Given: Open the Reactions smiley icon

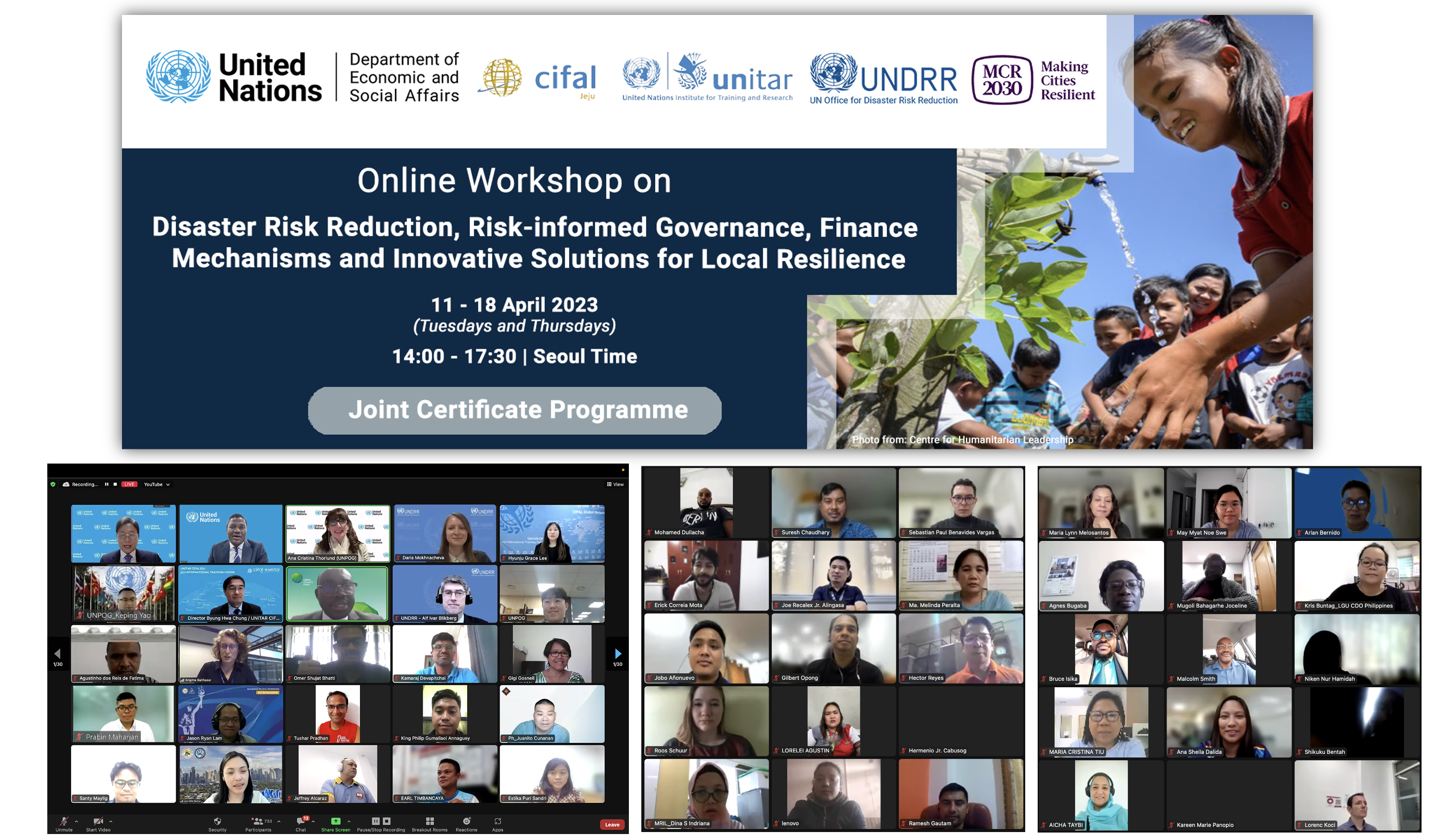Looking at the screenshot, I should pos(466,821).
